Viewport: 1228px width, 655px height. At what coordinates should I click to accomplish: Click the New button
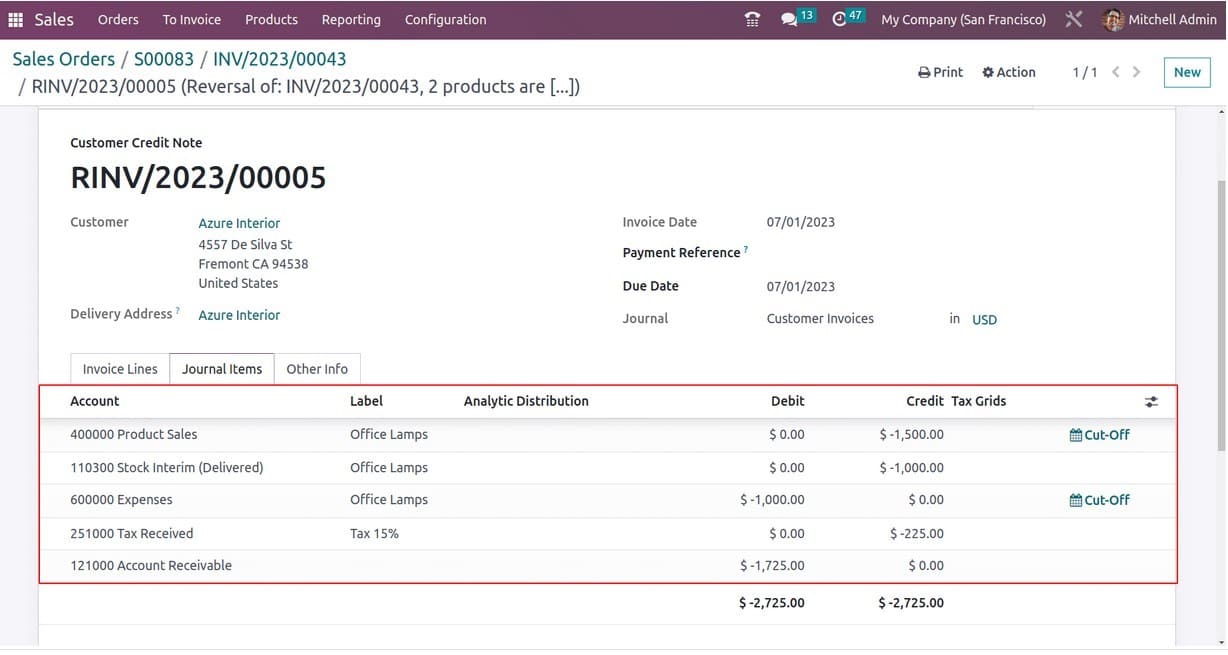point(1187,72)
